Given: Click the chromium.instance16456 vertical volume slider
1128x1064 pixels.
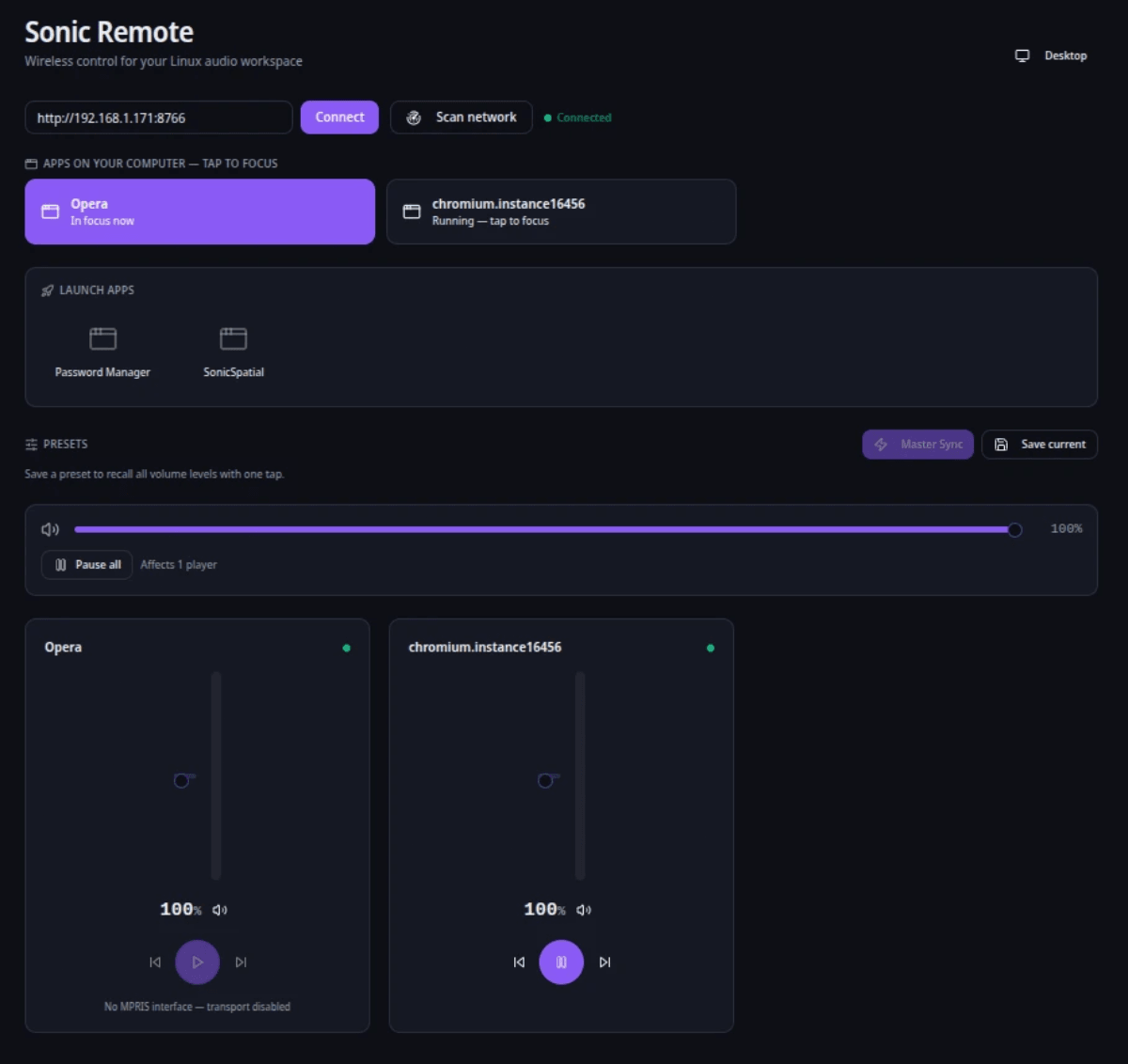Looking at the screenshot, I should tap(580, 775).
